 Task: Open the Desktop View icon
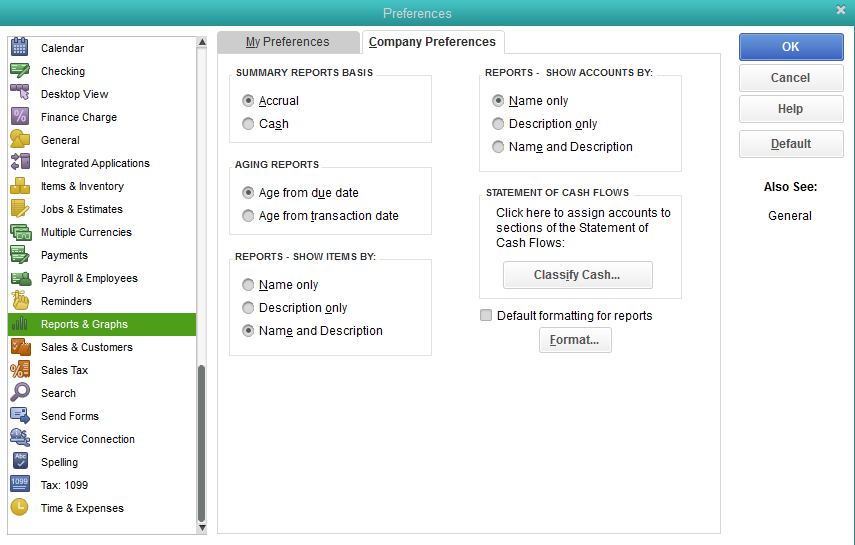point(20,94)
